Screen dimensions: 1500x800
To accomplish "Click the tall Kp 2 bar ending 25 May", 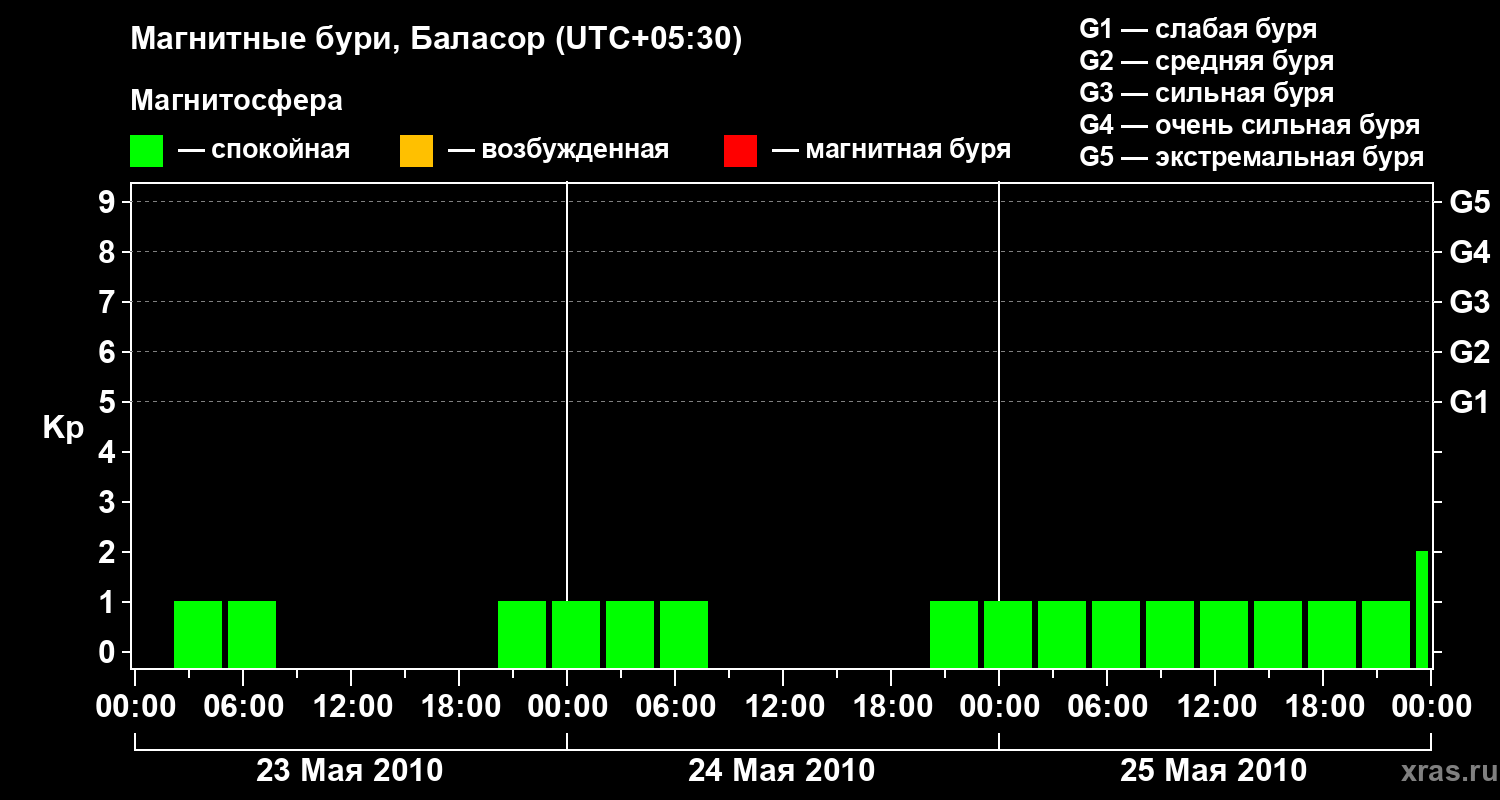I will coord(1422,609).
